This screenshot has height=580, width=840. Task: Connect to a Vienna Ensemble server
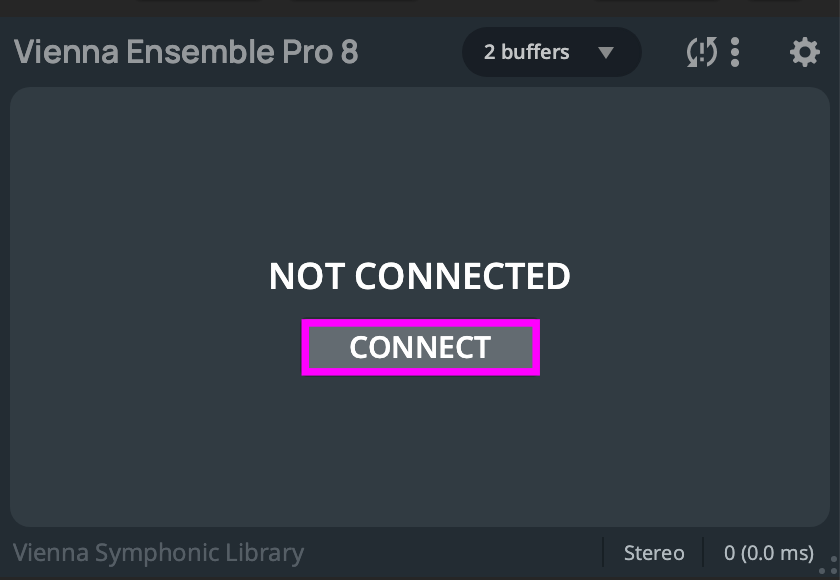click(x=421, y=348)
